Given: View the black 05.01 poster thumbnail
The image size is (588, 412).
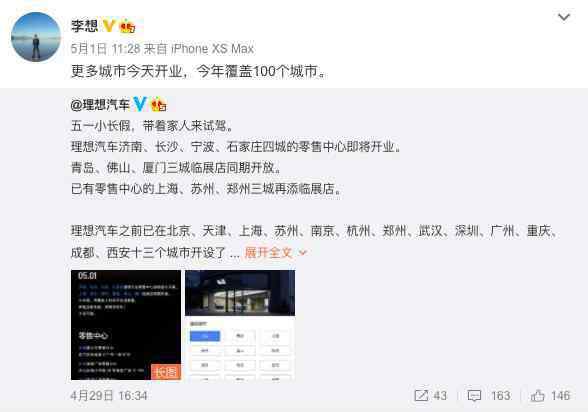Looking at the screenshot, I should 126,325.
